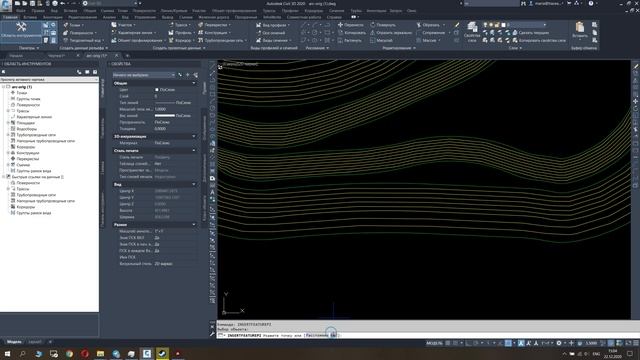The height and width of the screenshot is (360, 640).
Task: Open the Профиль (Profile) ribbon tool
Action: click(x=182, y=33)
